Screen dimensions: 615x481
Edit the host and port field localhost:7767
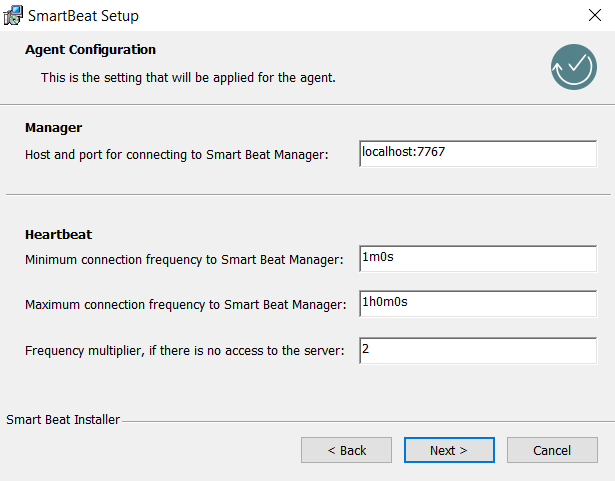tap(478, 154)
